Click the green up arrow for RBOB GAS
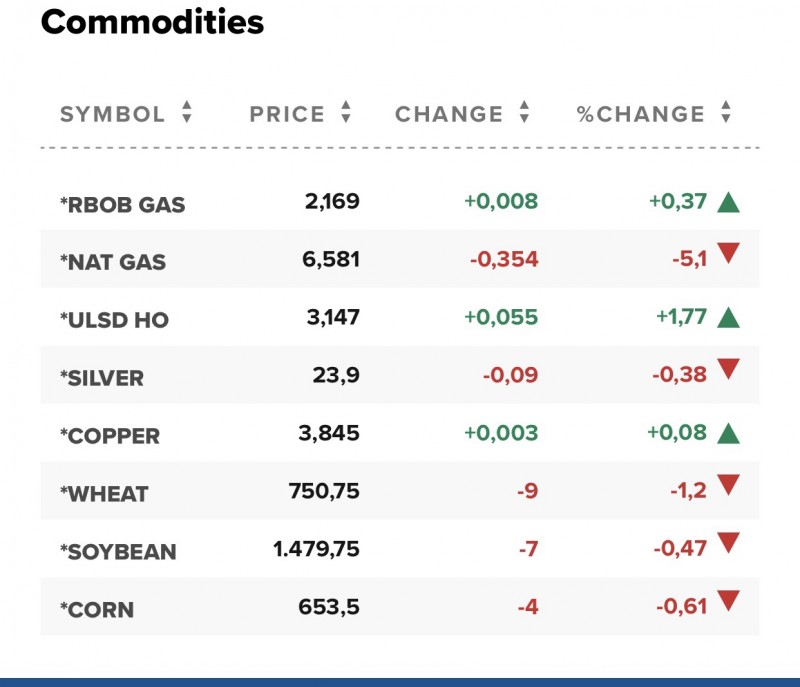Screen dimensions: 800x687 (x=728, y=202)
